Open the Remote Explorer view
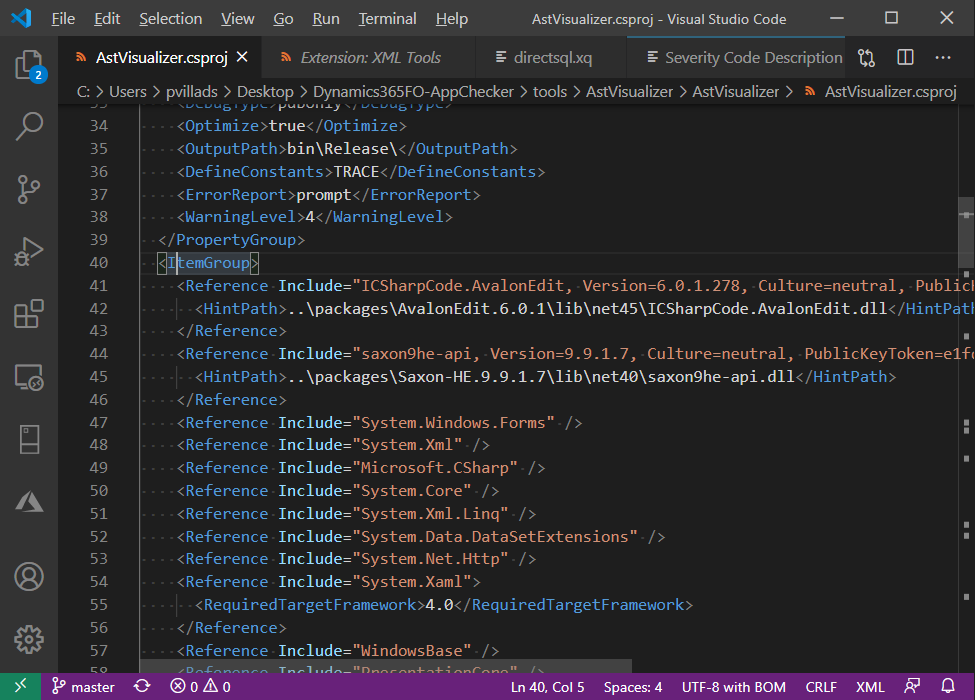 pyautogui.click(x=30, y=378)
